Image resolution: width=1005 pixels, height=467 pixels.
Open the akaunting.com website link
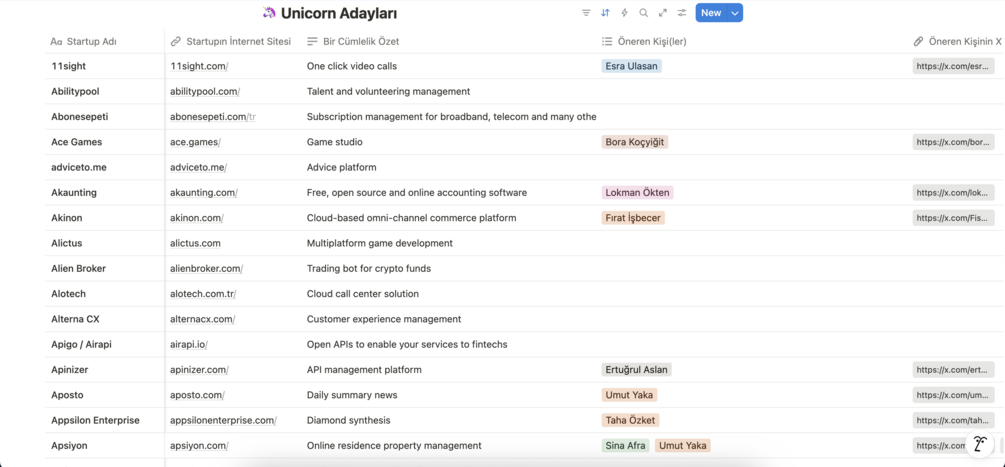[x=203, y=193]
